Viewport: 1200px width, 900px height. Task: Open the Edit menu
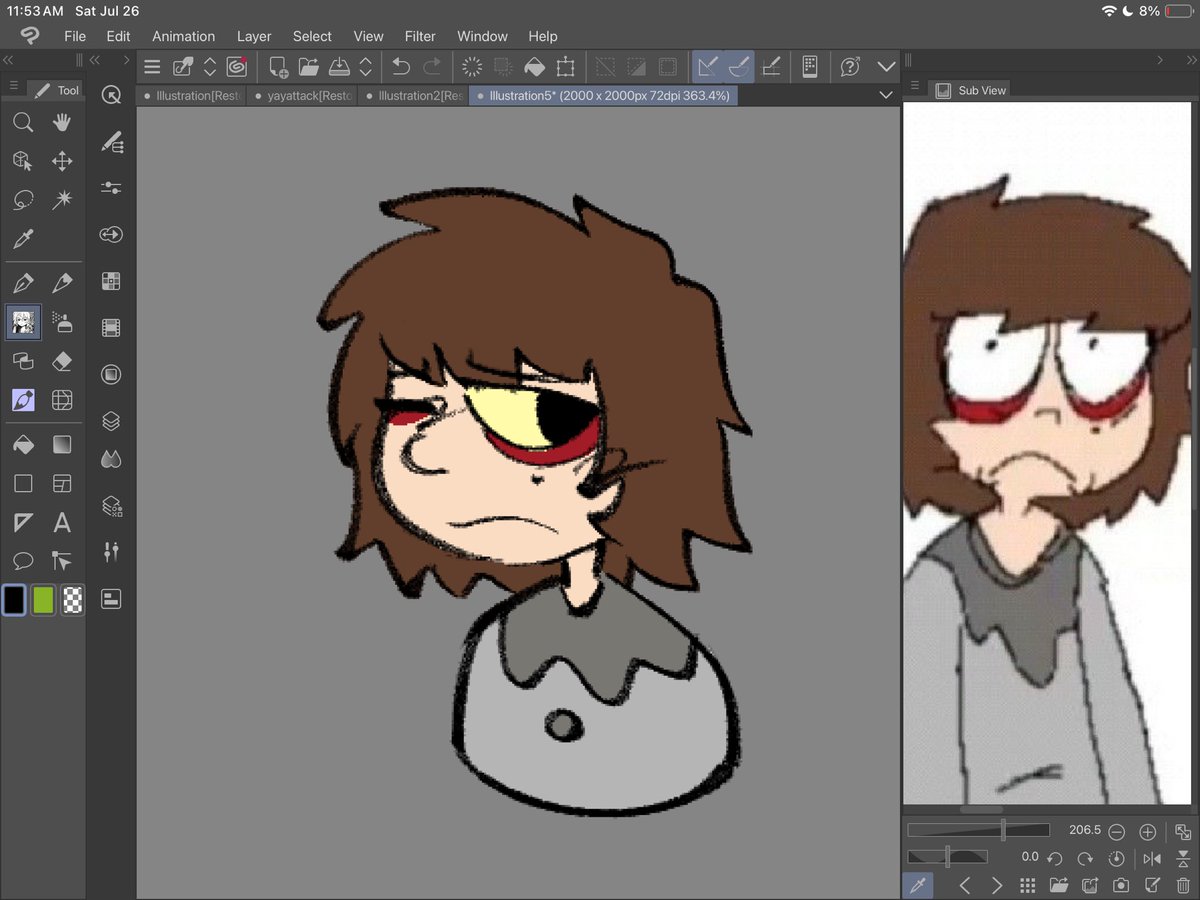pyautogui.click(x=118, y=36)
